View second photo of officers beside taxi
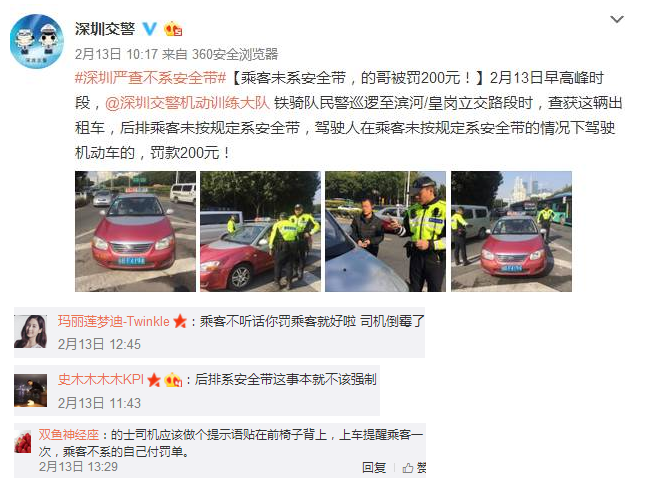 pyautogui.click(x=260, y=231)
